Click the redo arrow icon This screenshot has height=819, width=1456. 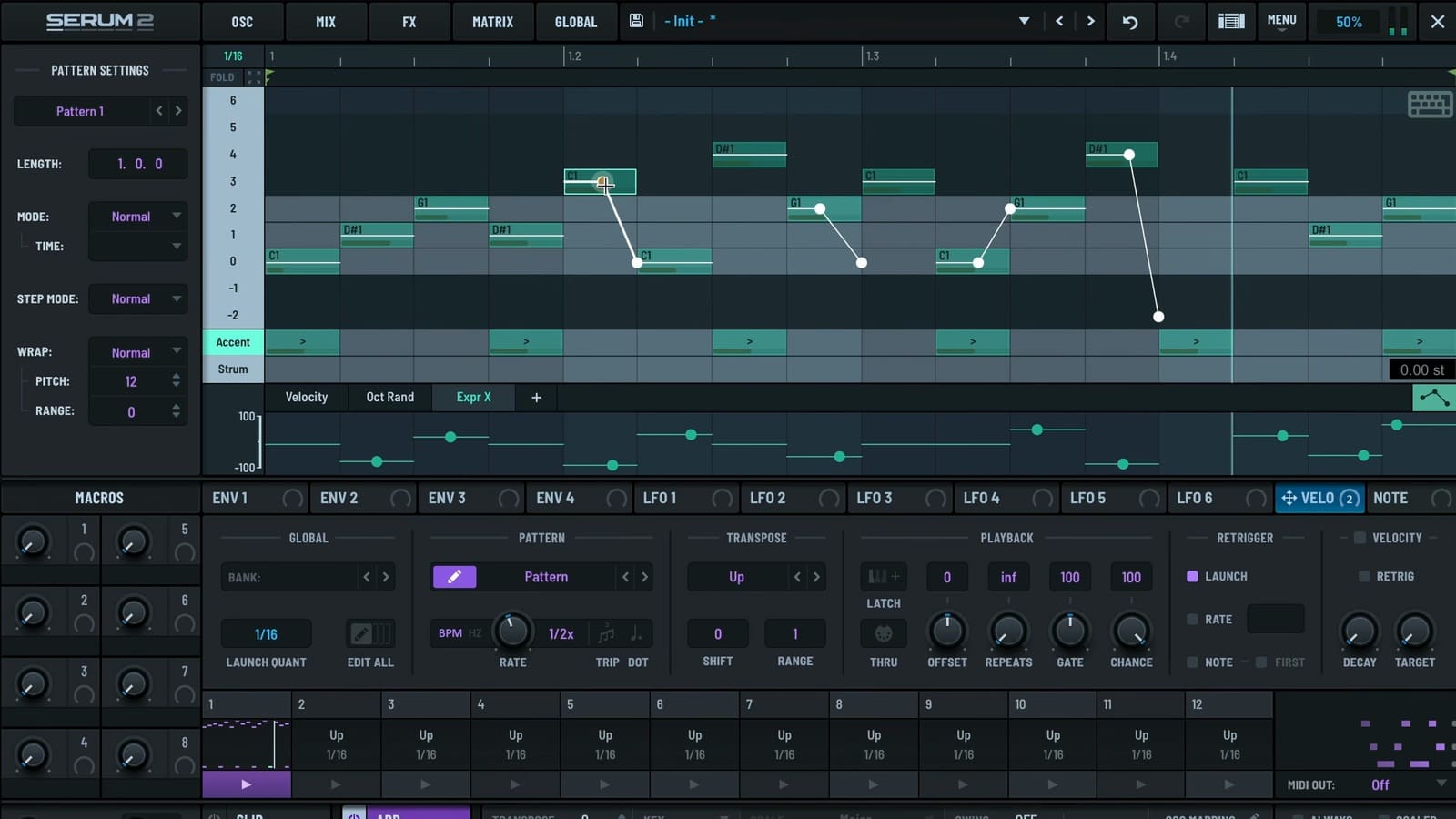1182,22
